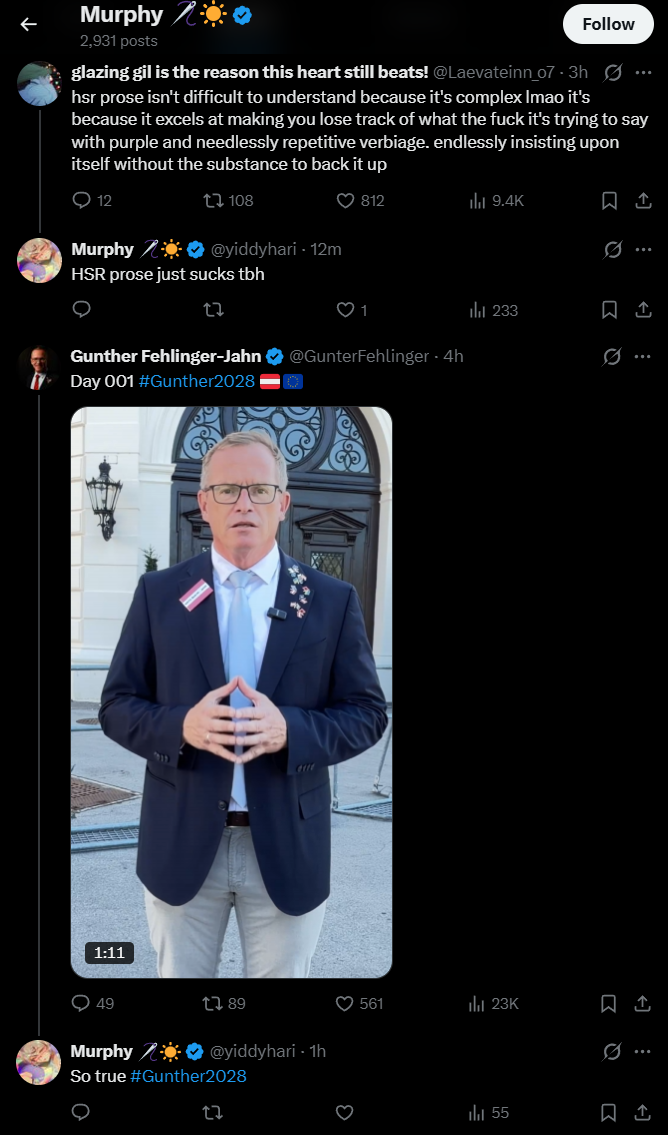Click #Gunther2028 link in Murphy's reply

[188, 1076]
